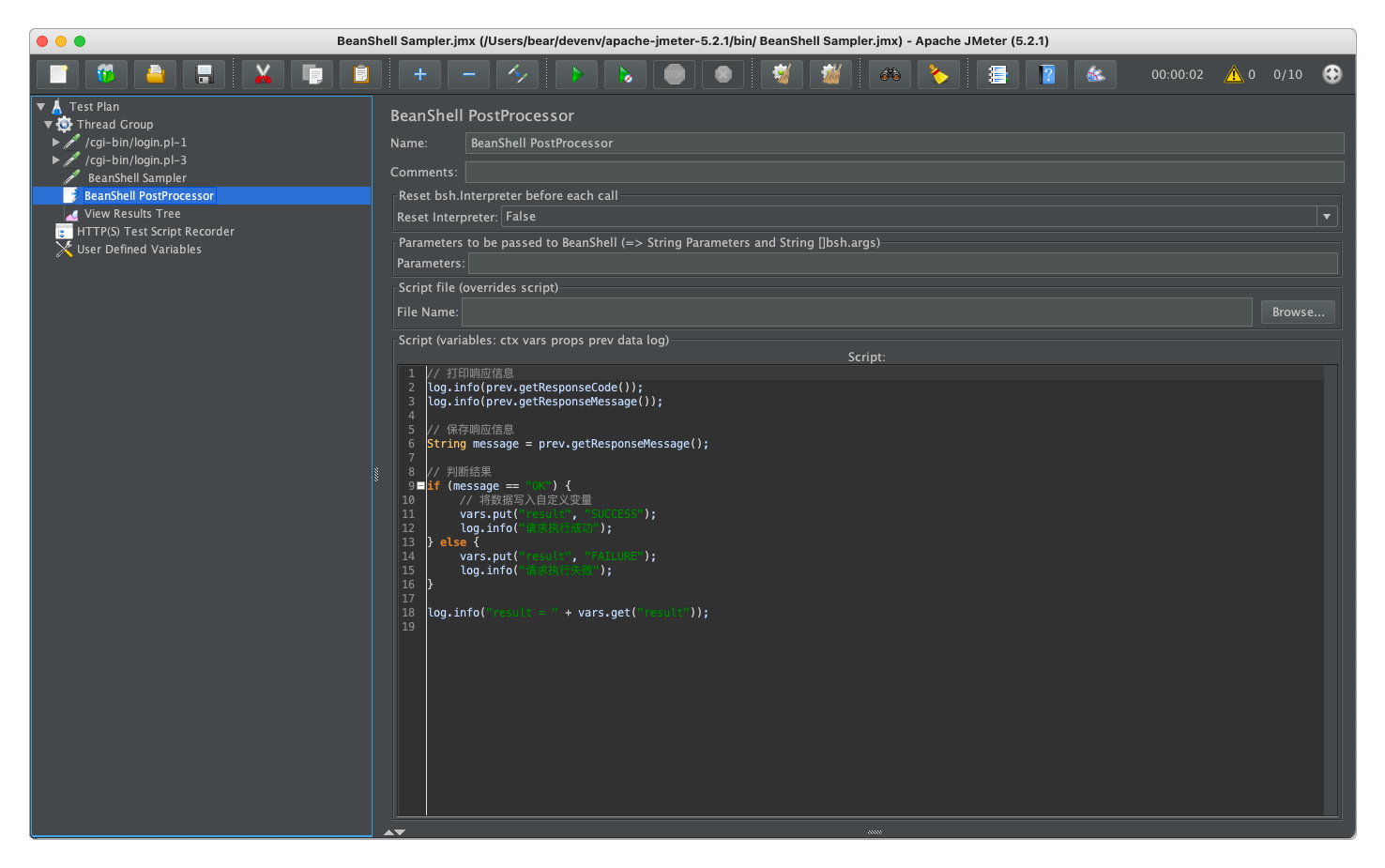The image size is (1385, 868).
Task: Select Test Plan in the tree
Action: (94, 107)
